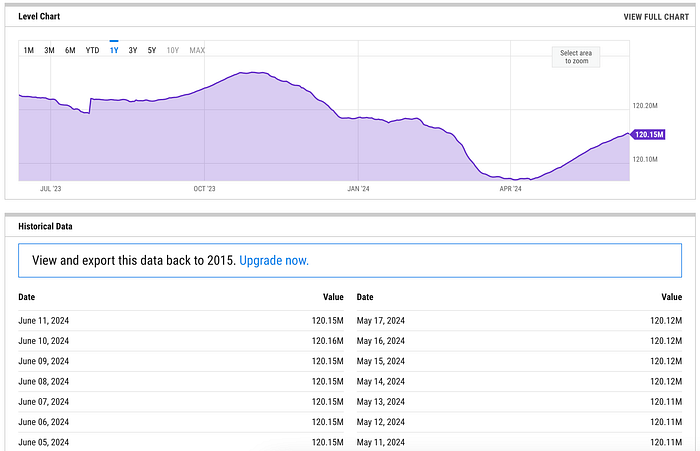The image size is (700, 451).
Task: Select the 1M time range tab
Action: [29, 50]
